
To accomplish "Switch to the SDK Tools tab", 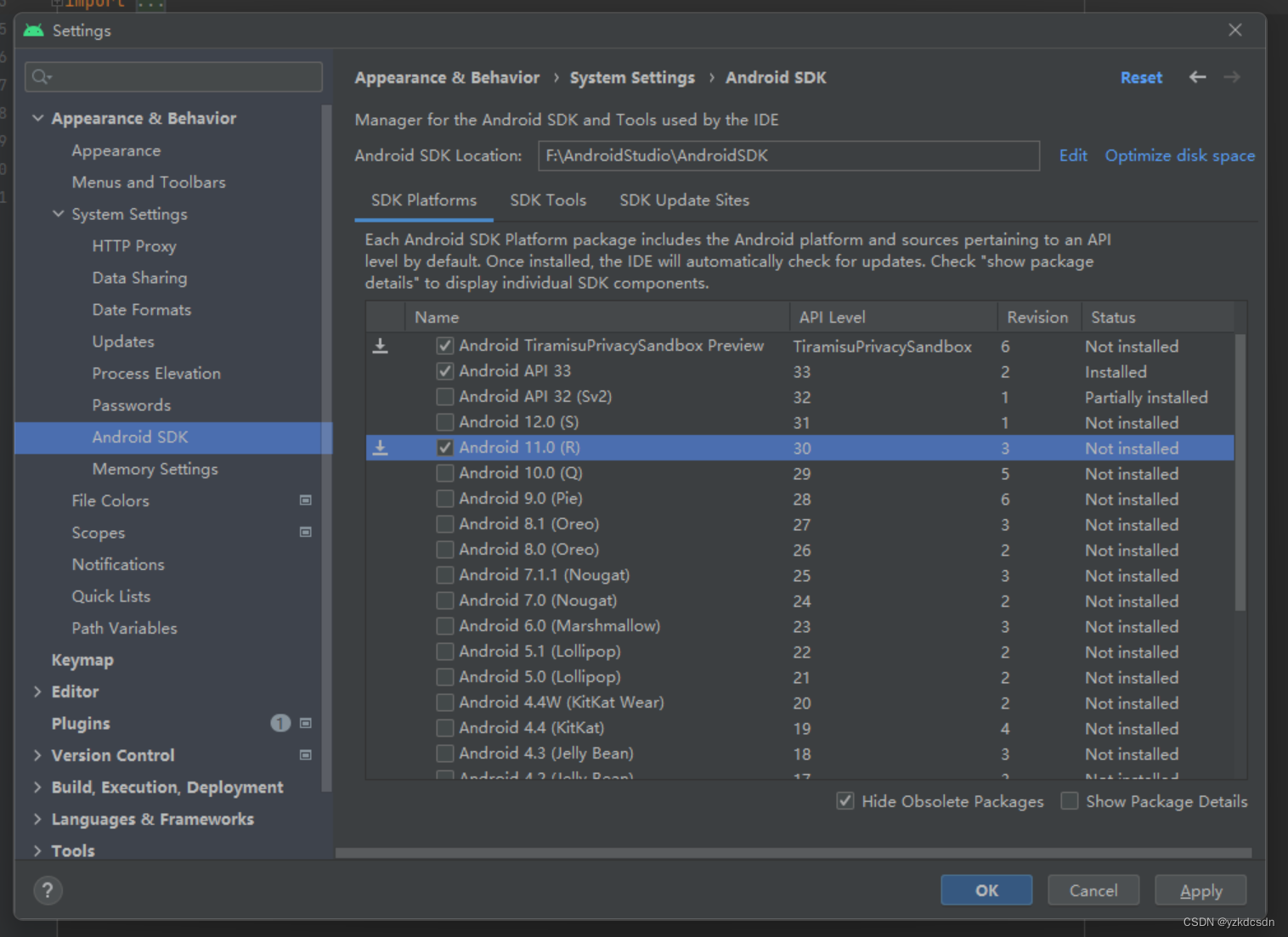I will pos(548,200).
